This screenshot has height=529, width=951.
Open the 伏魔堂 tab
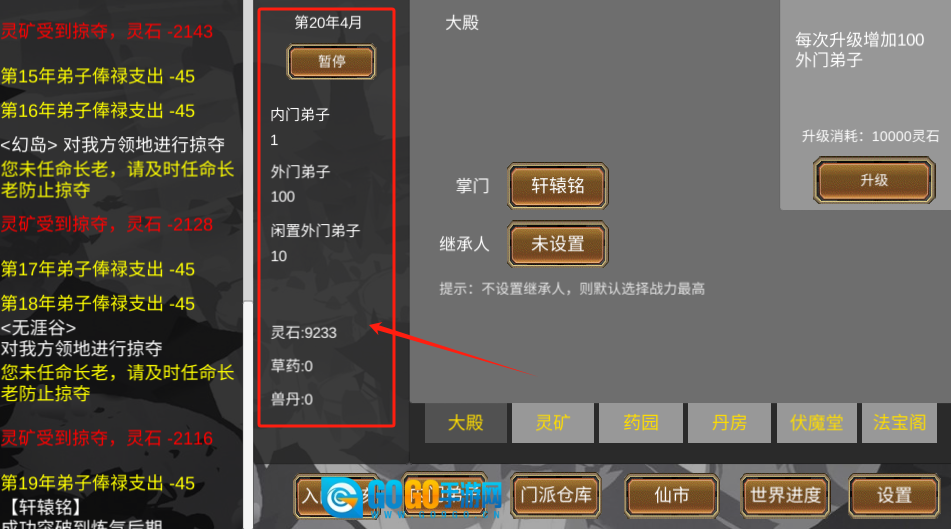pyautogui.click(x=816, y=422)
